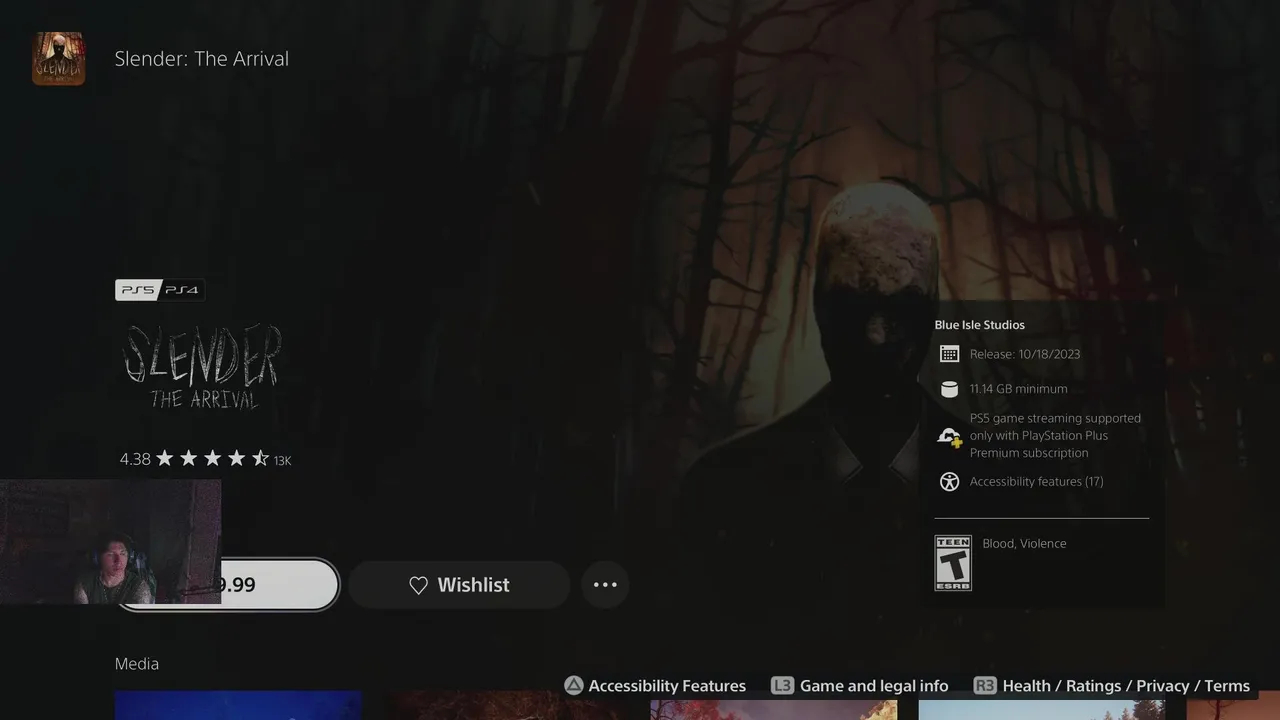Click the price purchase button
This screenshot has width=1280, height=720.
[228, 585]
